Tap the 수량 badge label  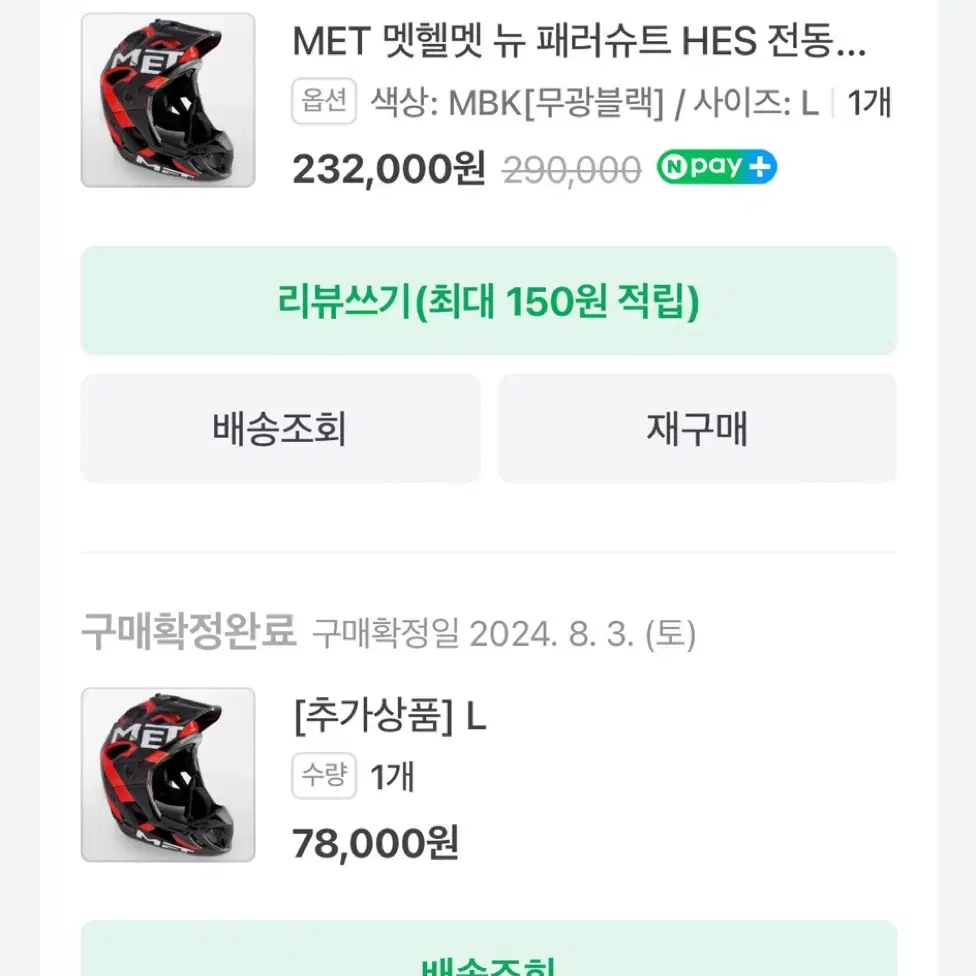click(x=324, y=776)
